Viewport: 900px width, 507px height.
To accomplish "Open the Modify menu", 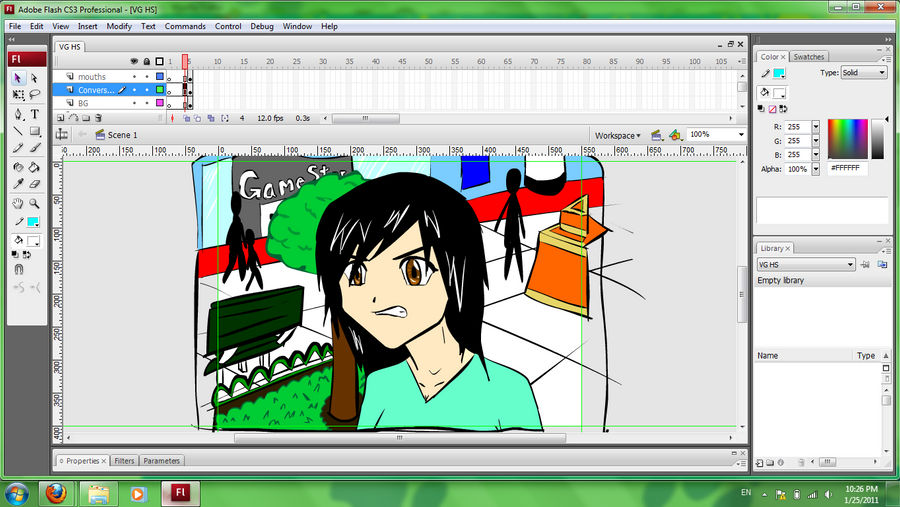I will [x=119, y=26].
